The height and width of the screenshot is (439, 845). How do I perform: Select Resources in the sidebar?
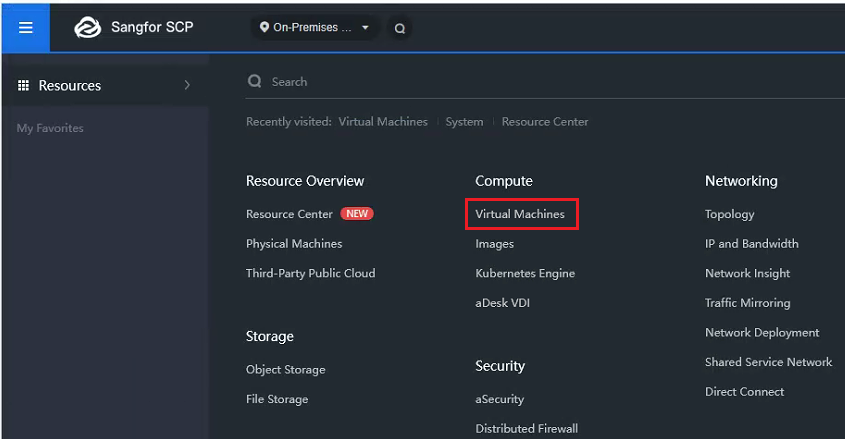[105, 85]
